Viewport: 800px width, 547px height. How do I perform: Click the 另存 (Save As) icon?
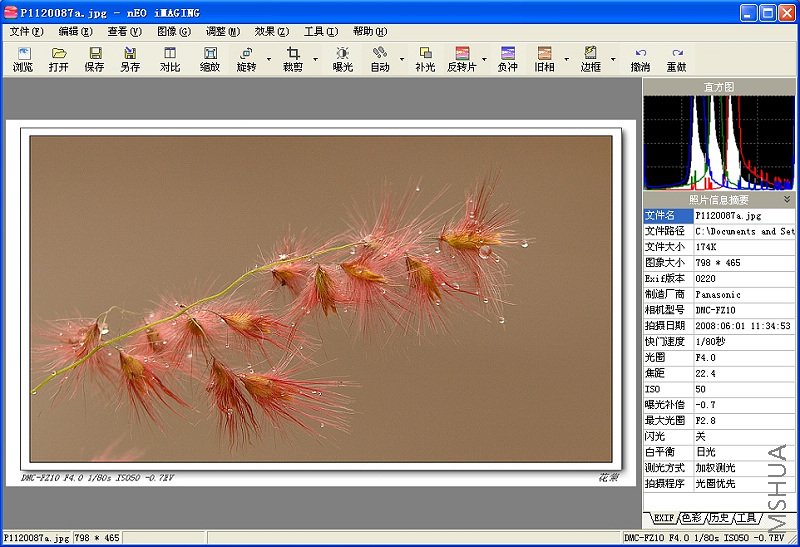click(x=130, y=59)
